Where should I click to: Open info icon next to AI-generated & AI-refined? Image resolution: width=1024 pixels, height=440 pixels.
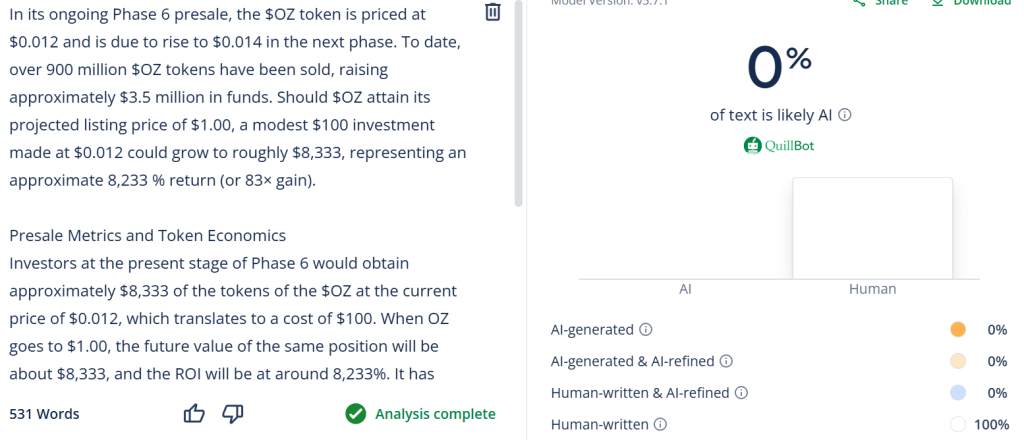pyautogui.click(x=726, y=361)
